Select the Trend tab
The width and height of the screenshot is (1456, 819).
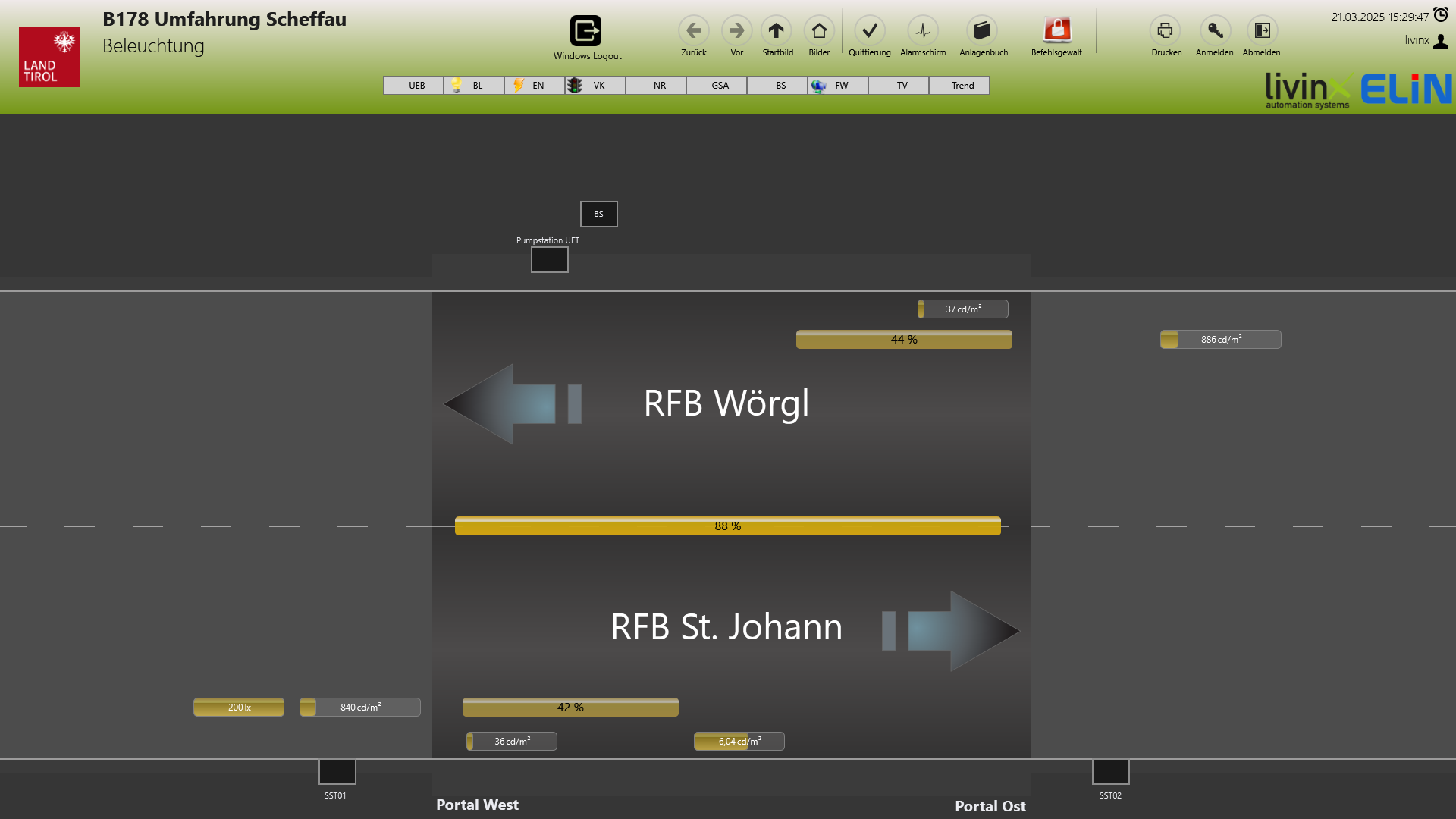[x=959, y=86]
